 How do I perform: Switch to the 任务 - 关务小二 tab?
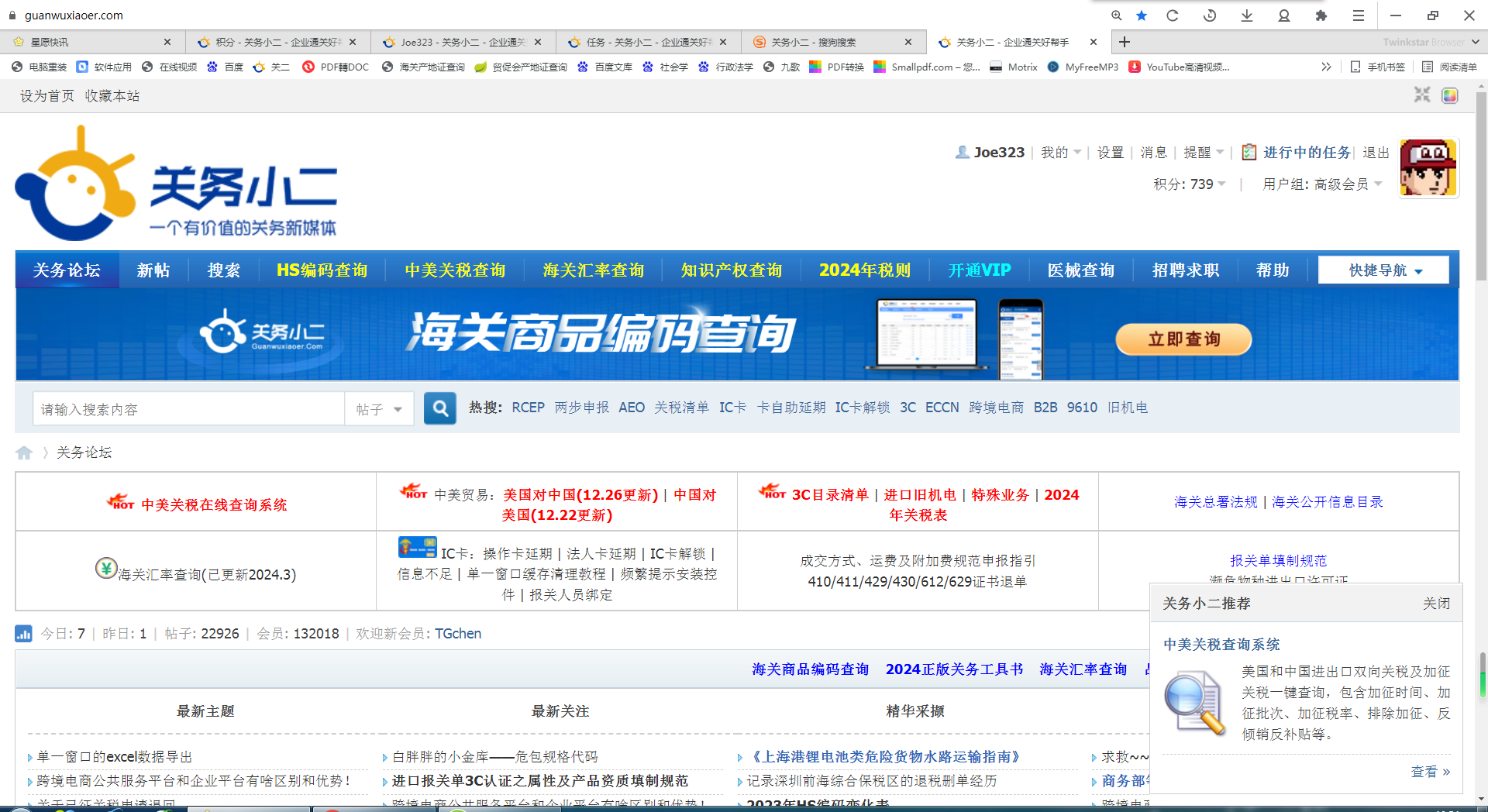click(x=648, y=42)
